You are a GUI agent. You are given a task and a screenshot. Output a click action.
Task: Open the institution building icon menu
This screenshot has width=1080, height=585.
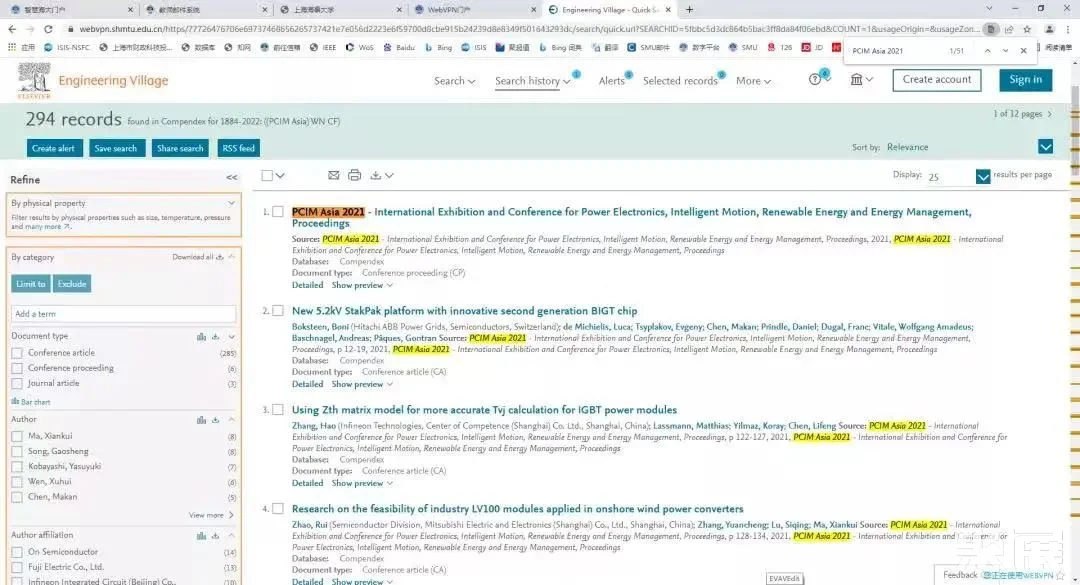click(857, 80)
